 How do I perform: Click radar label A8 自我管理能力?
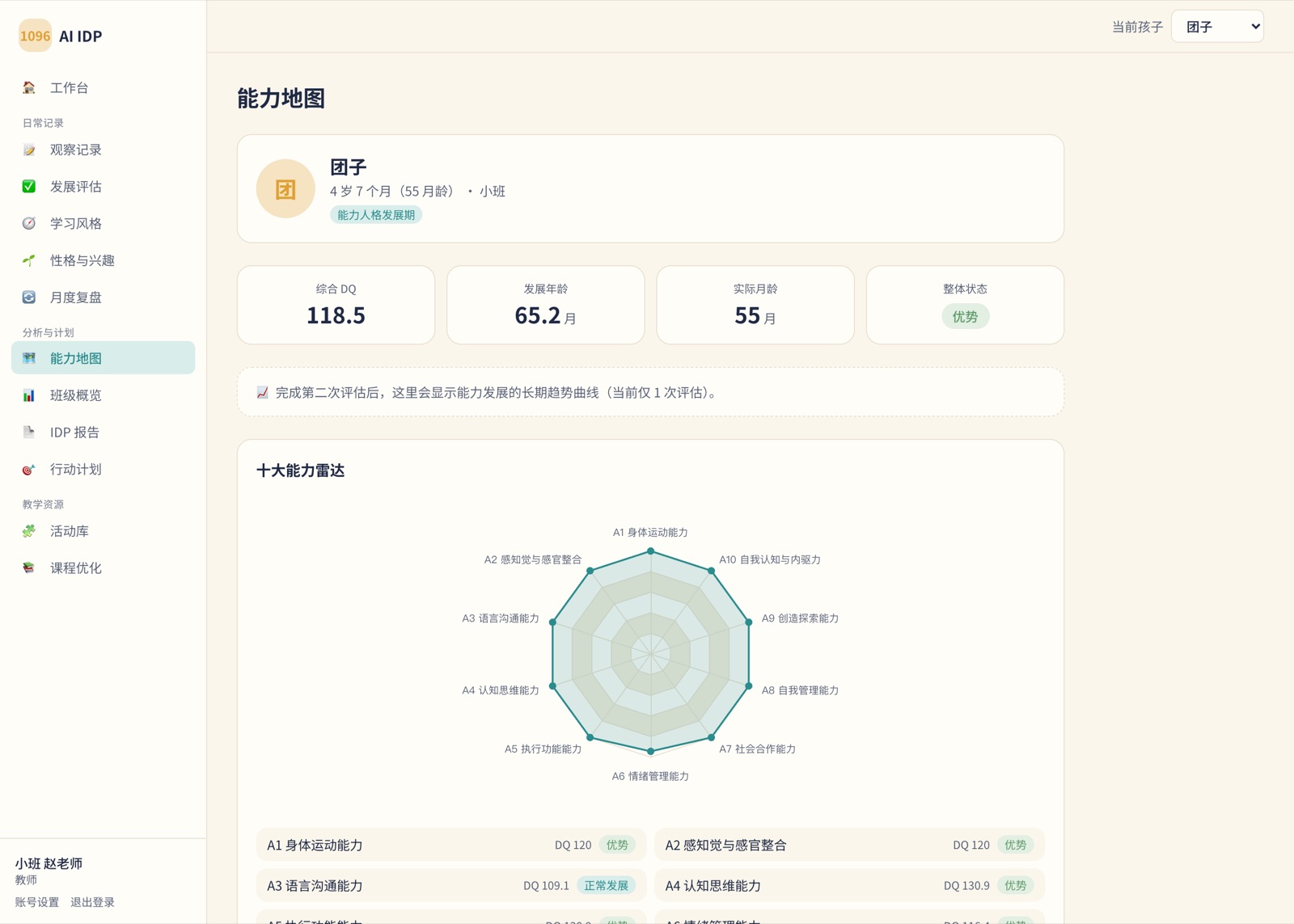(800, 690)
